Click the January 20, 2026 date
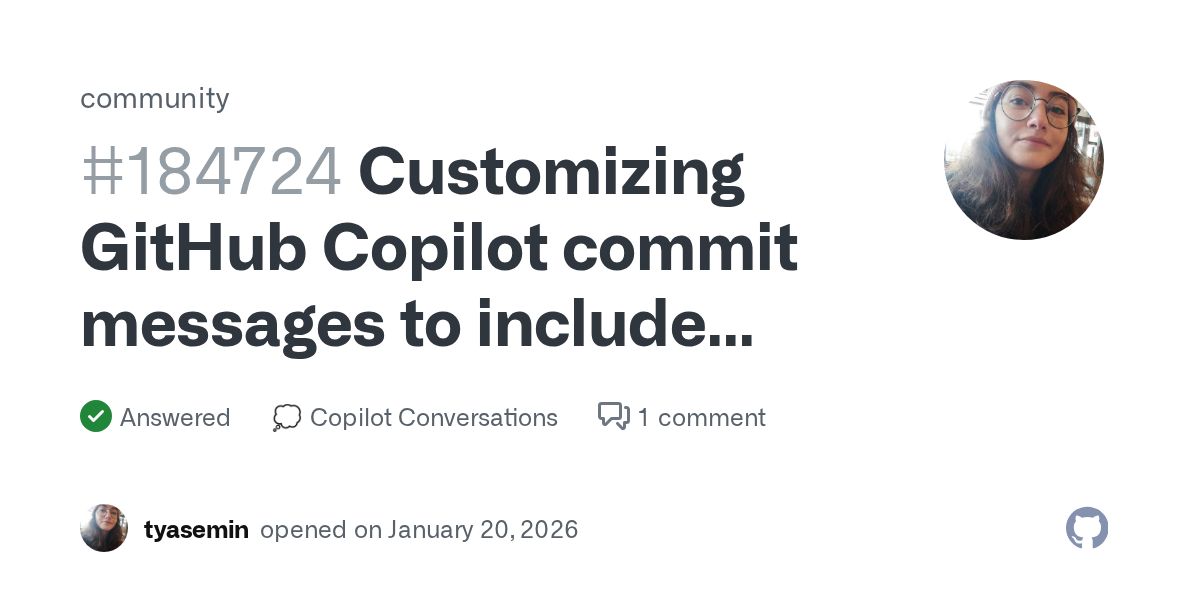The image size is (1200, 600). 483,529
